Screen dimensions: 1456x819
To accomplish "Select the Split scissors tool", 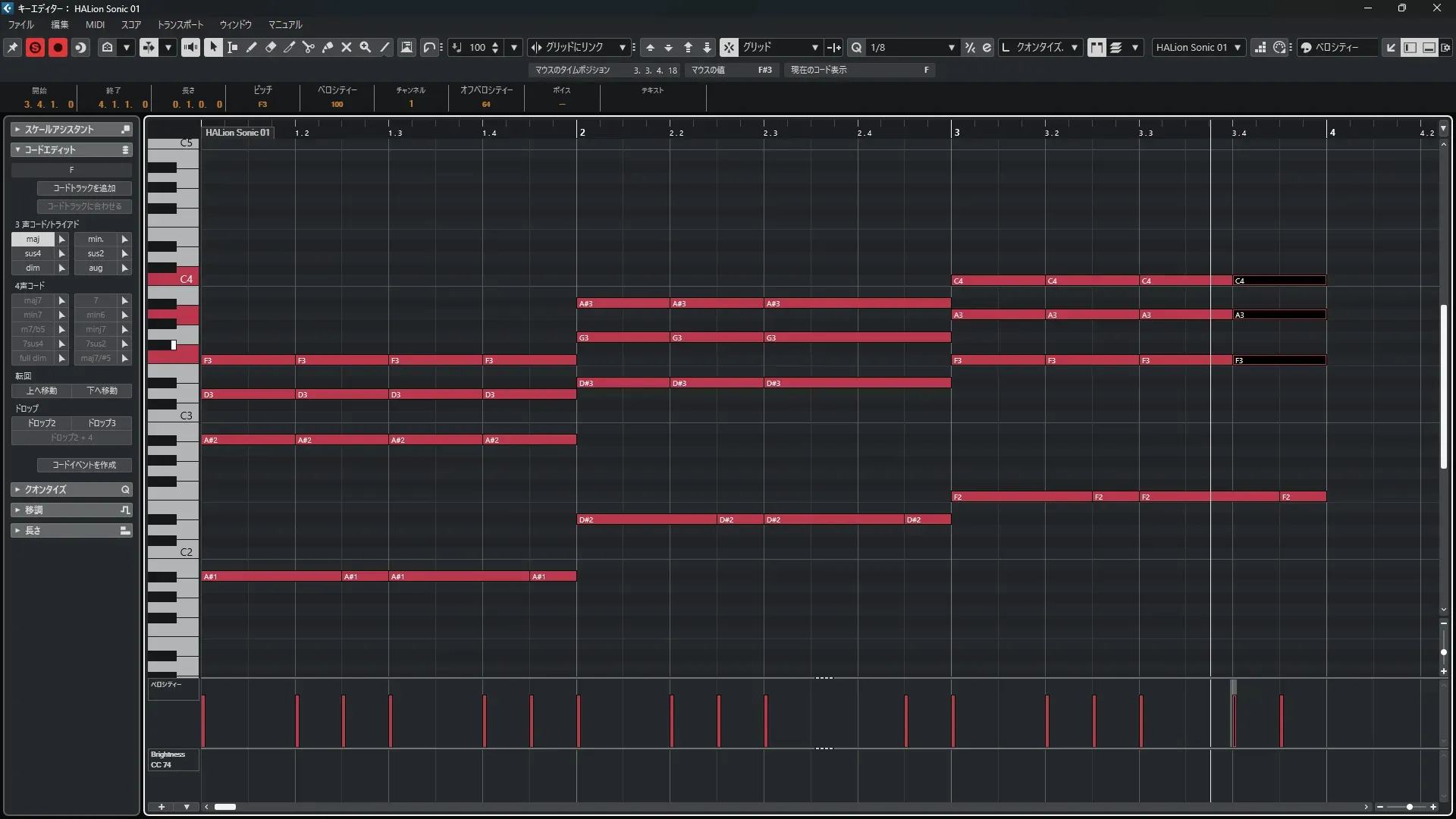I will point(308,47).
